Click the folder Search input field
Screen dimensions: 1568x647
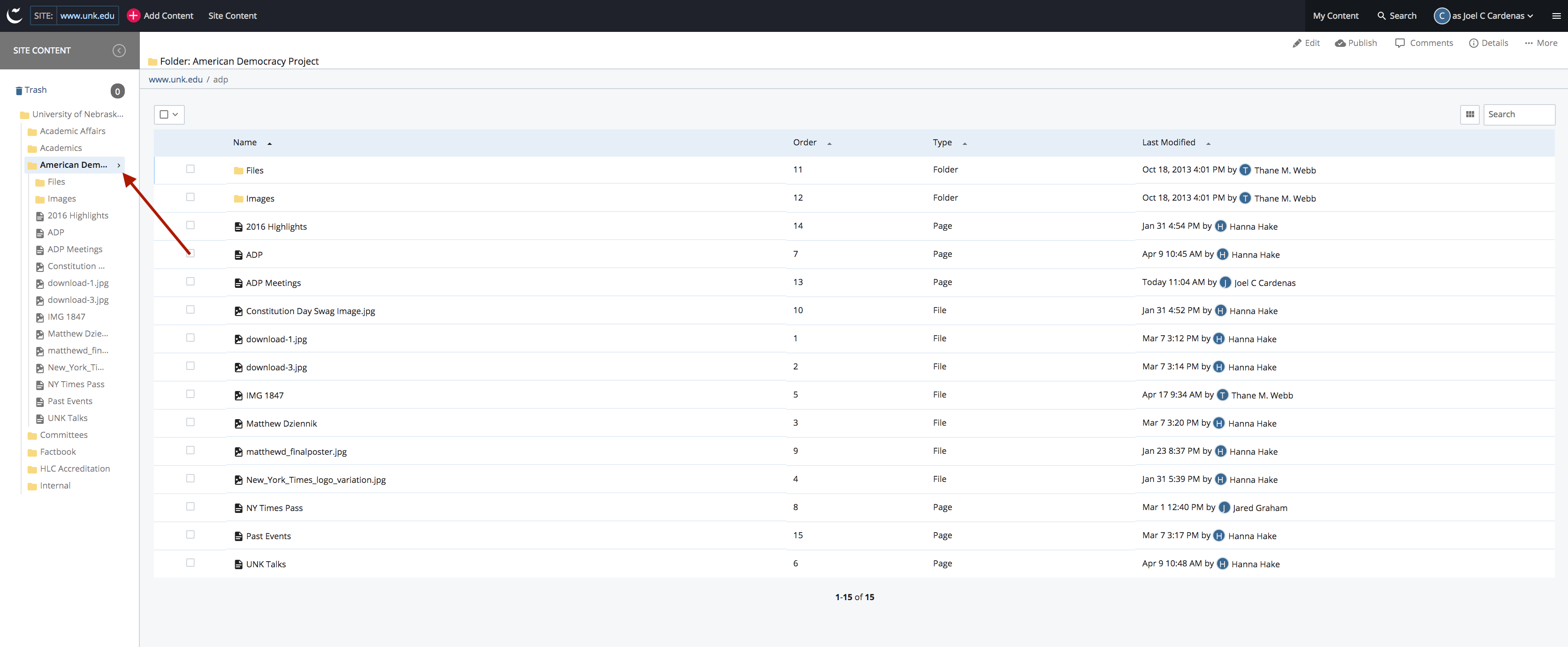click(x=1518, y=114)
